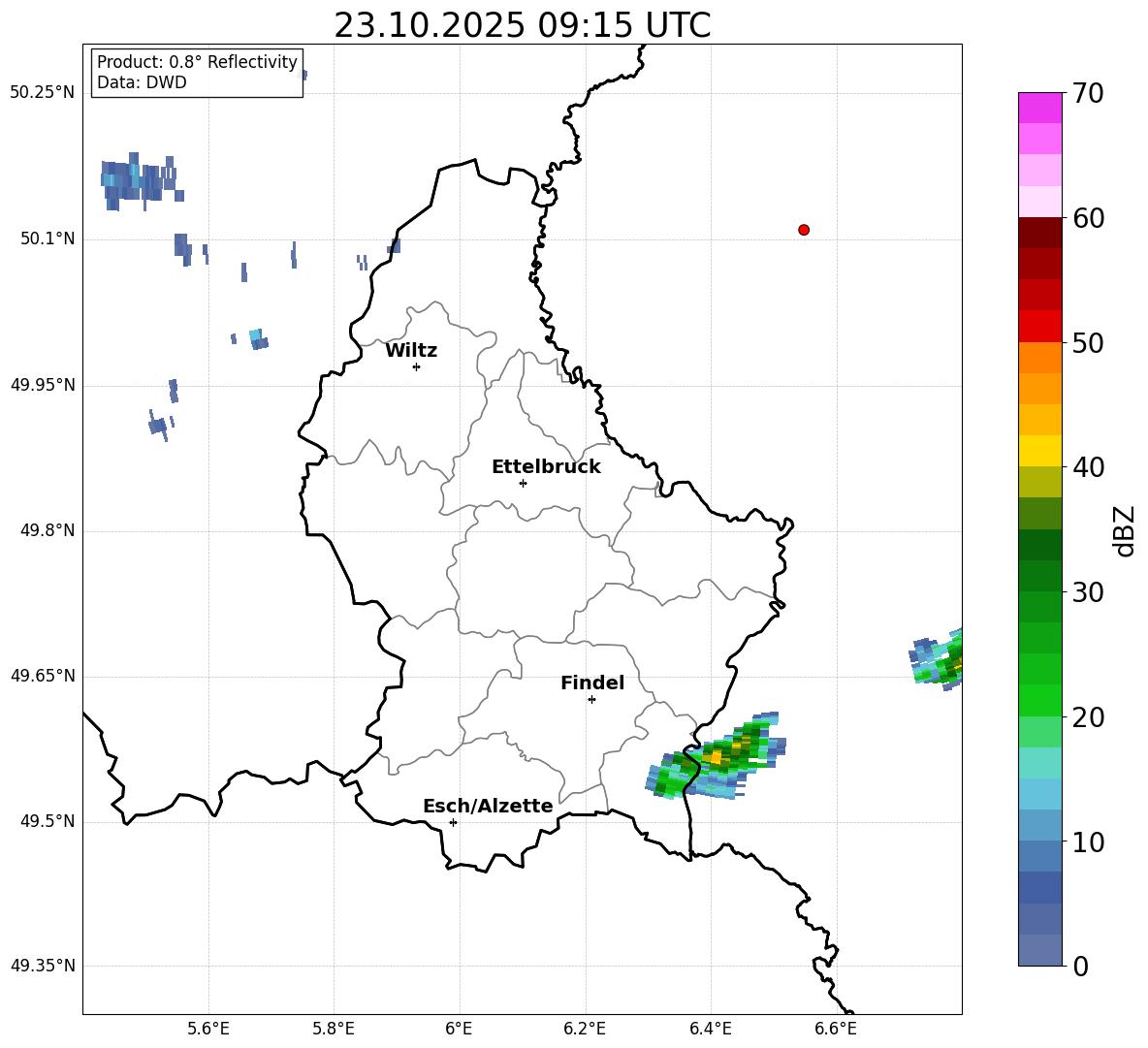Click the Ettelbruck city label
Image resolution: width=1148 pixels, height=1048 pixels.
(546, 467)
